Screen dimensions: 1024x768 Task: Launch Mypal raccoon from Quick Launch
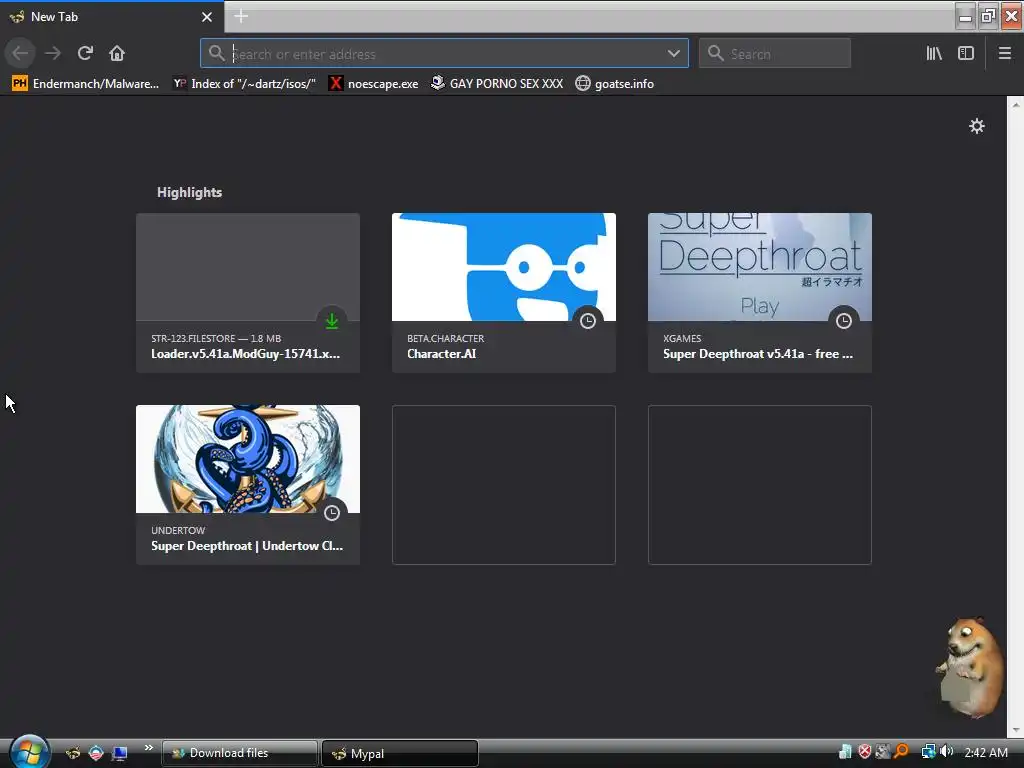[x=73, y=753]
